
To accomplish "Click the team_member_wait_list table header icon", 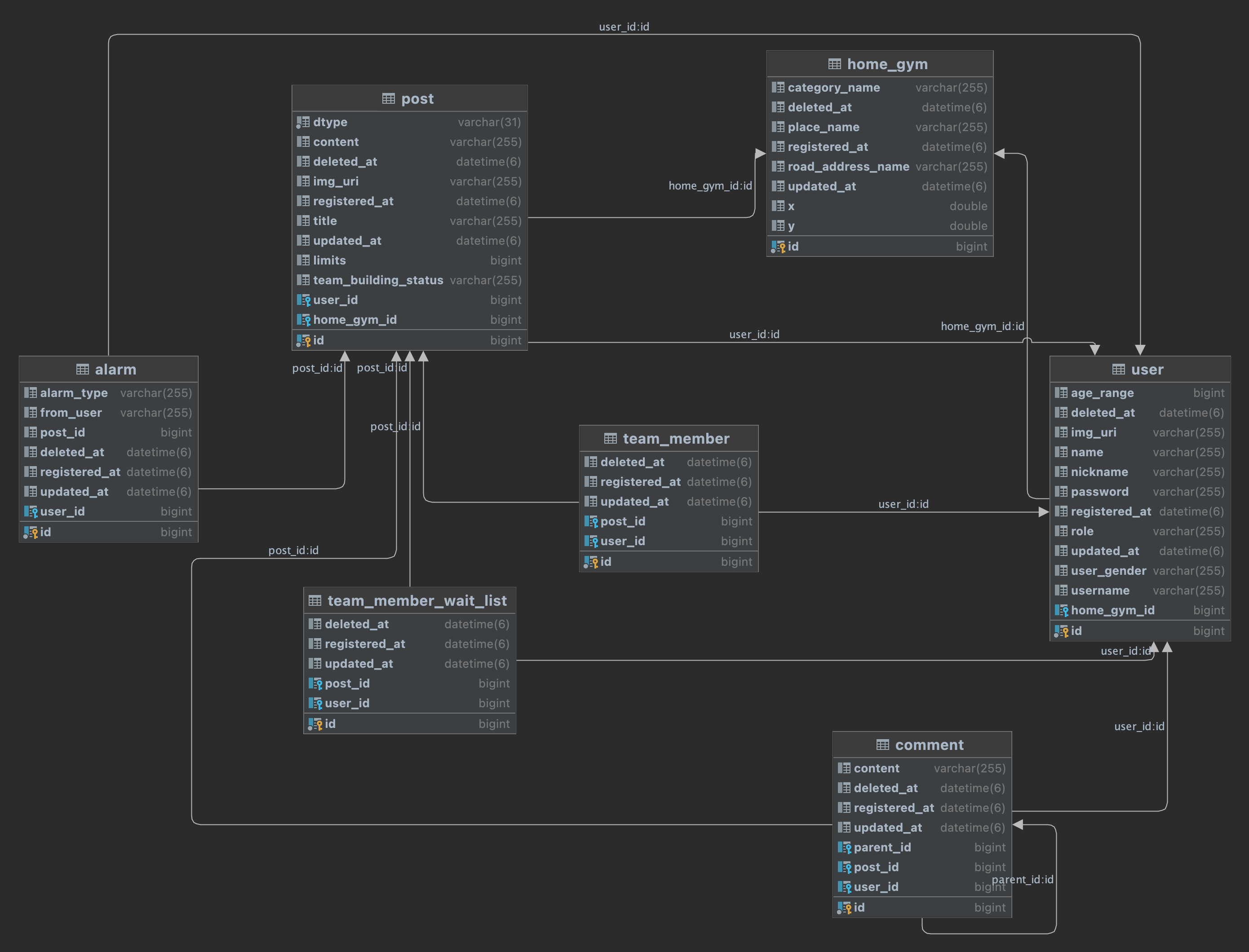I will (x=314, y=601).
